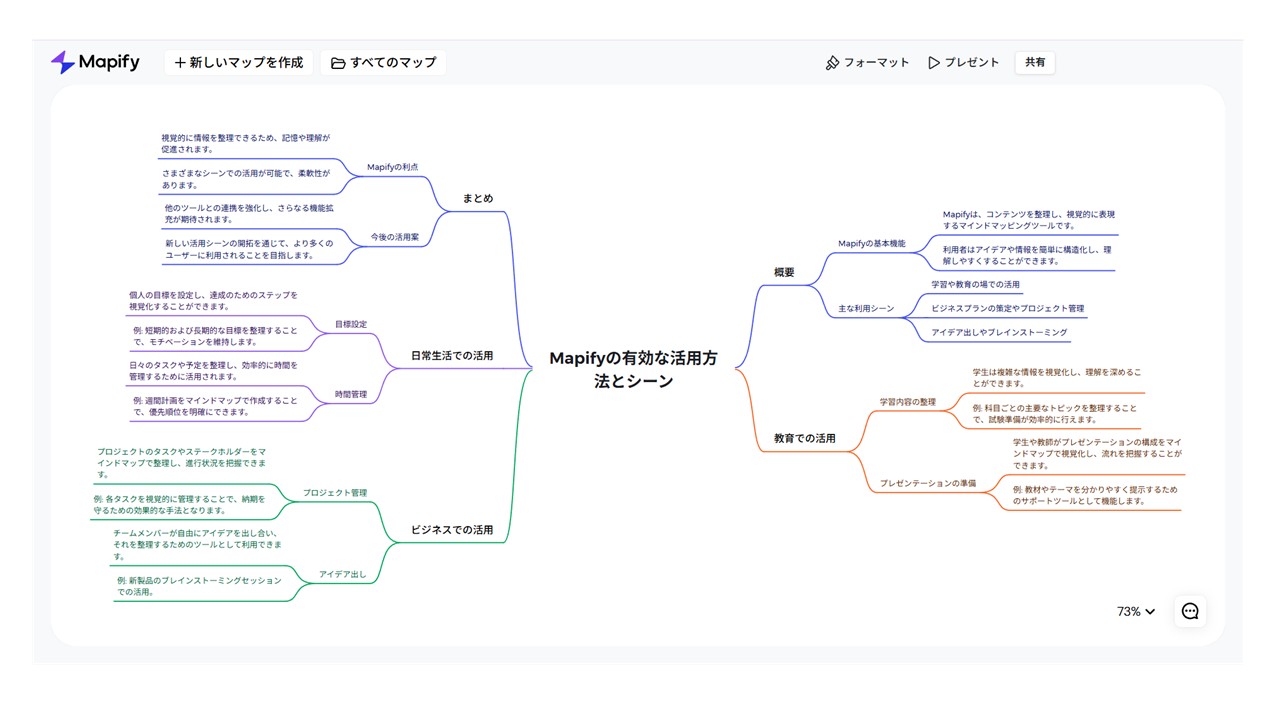Image resolution: width=1280 pixels, height=720 pixels.
Task: Click text starting 利用者はアイデアや情報を簡単に
Action: click(1029, 255)
